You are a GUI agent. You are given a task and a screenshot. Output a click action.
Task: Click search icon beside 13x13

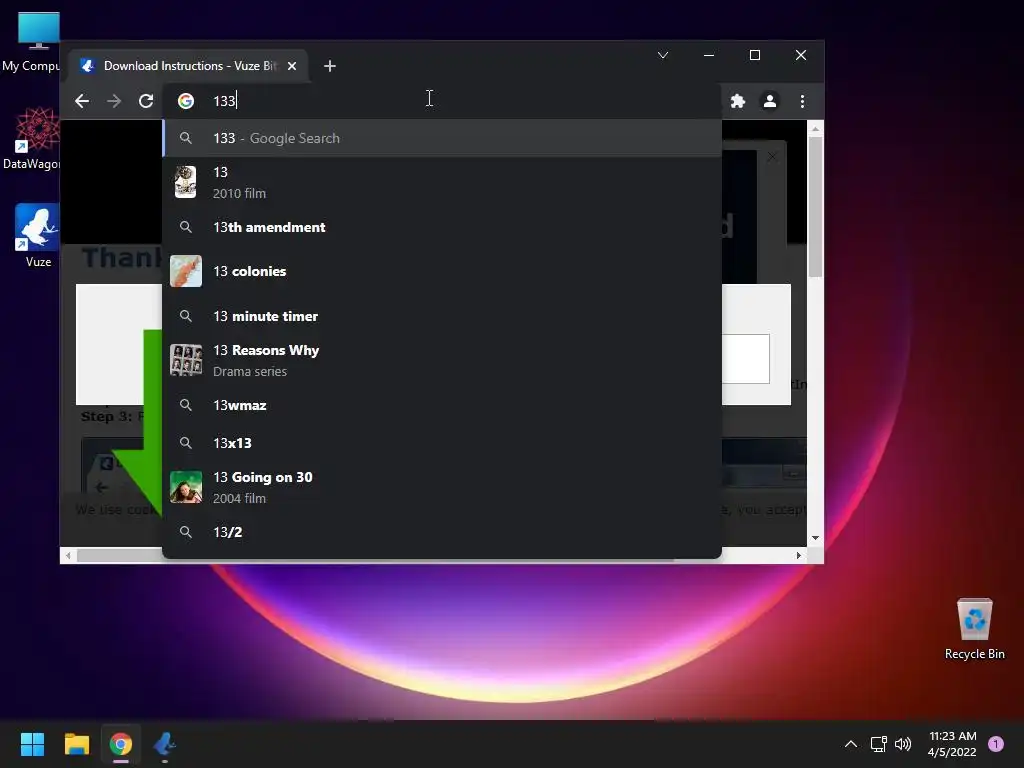pyautogui.click(x=186, y=443)
